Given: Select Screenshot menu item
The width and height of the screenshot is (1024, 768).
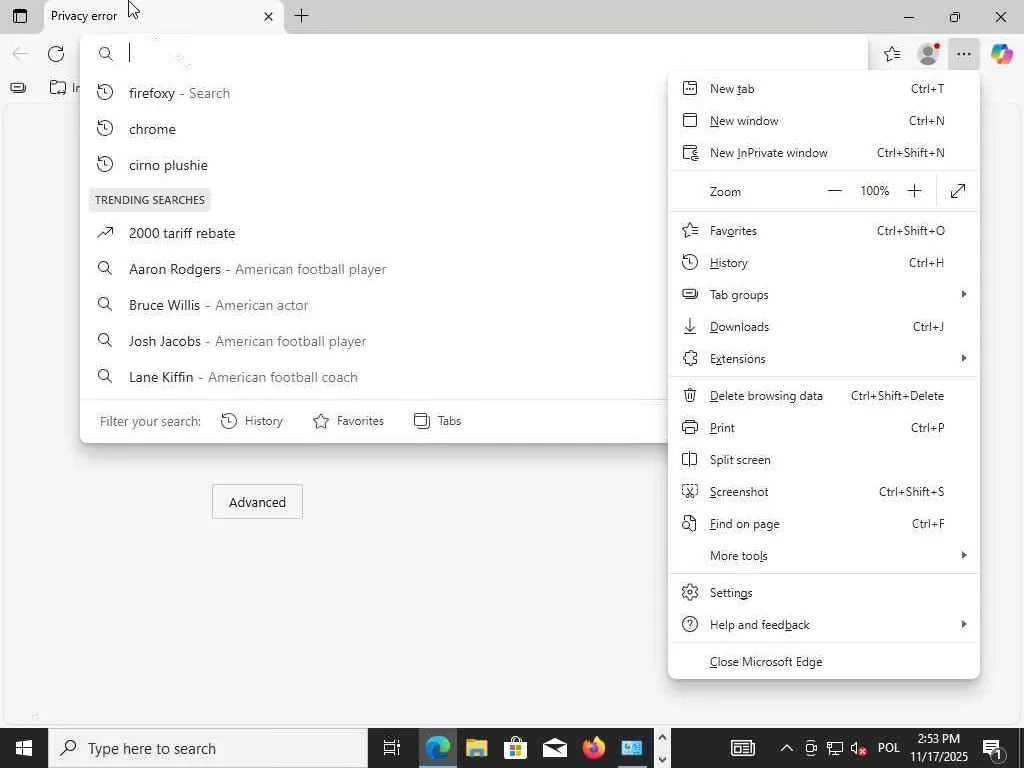Looking at the screenshot, I should (824, 492).
